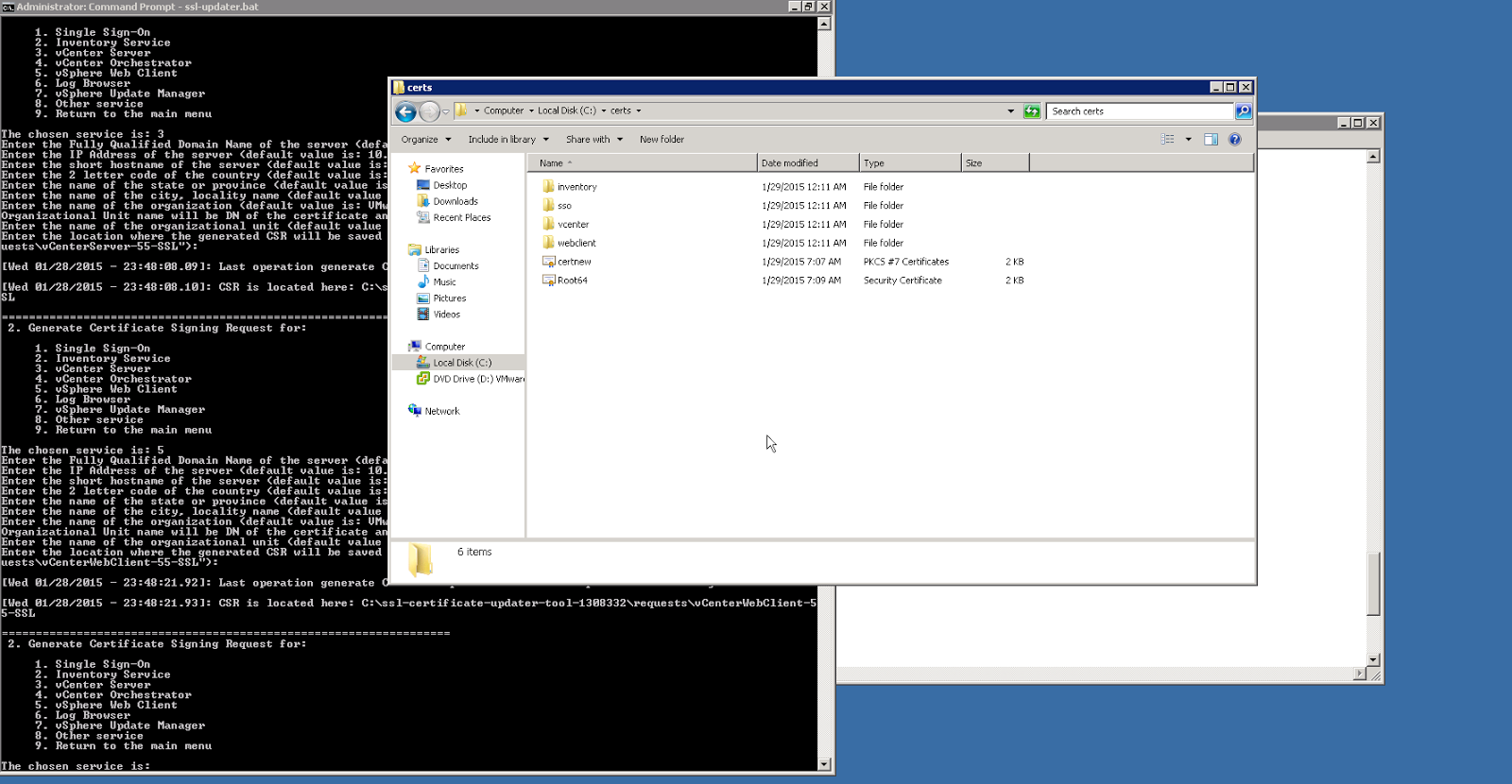Click the New folder button
The image size is (1512, 784).
point(661,139)
